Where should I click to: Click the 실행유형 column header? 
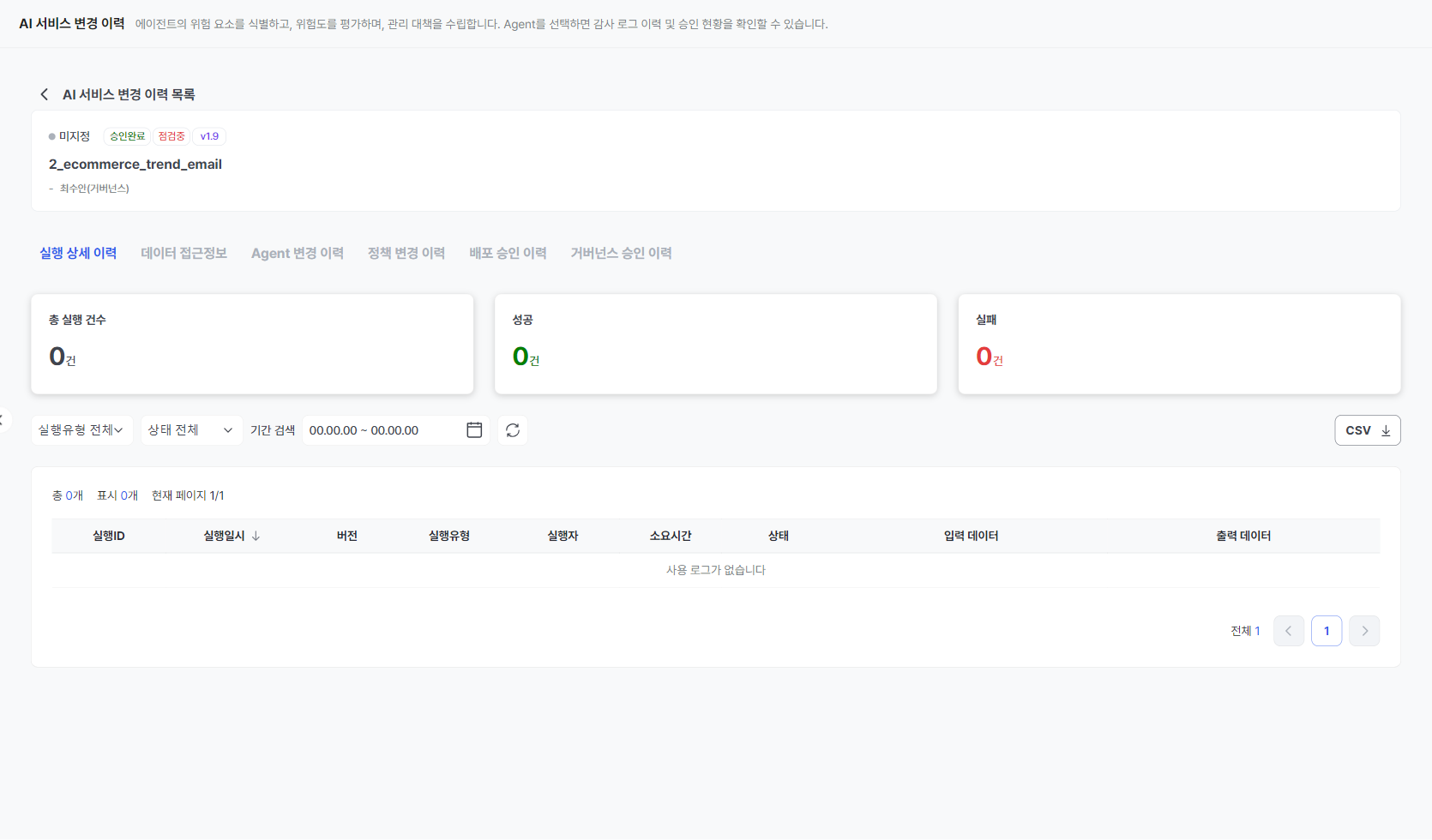pos(449,536)
